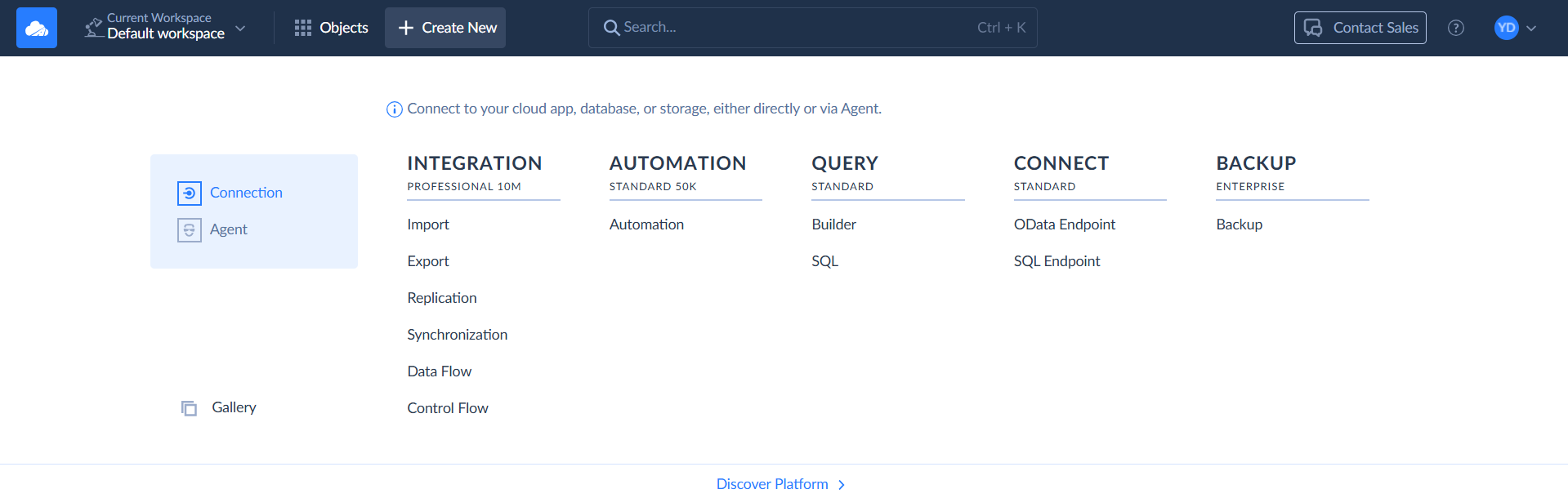Open the Discover Platform link
1568x498 pixels.
click(771, 484)
